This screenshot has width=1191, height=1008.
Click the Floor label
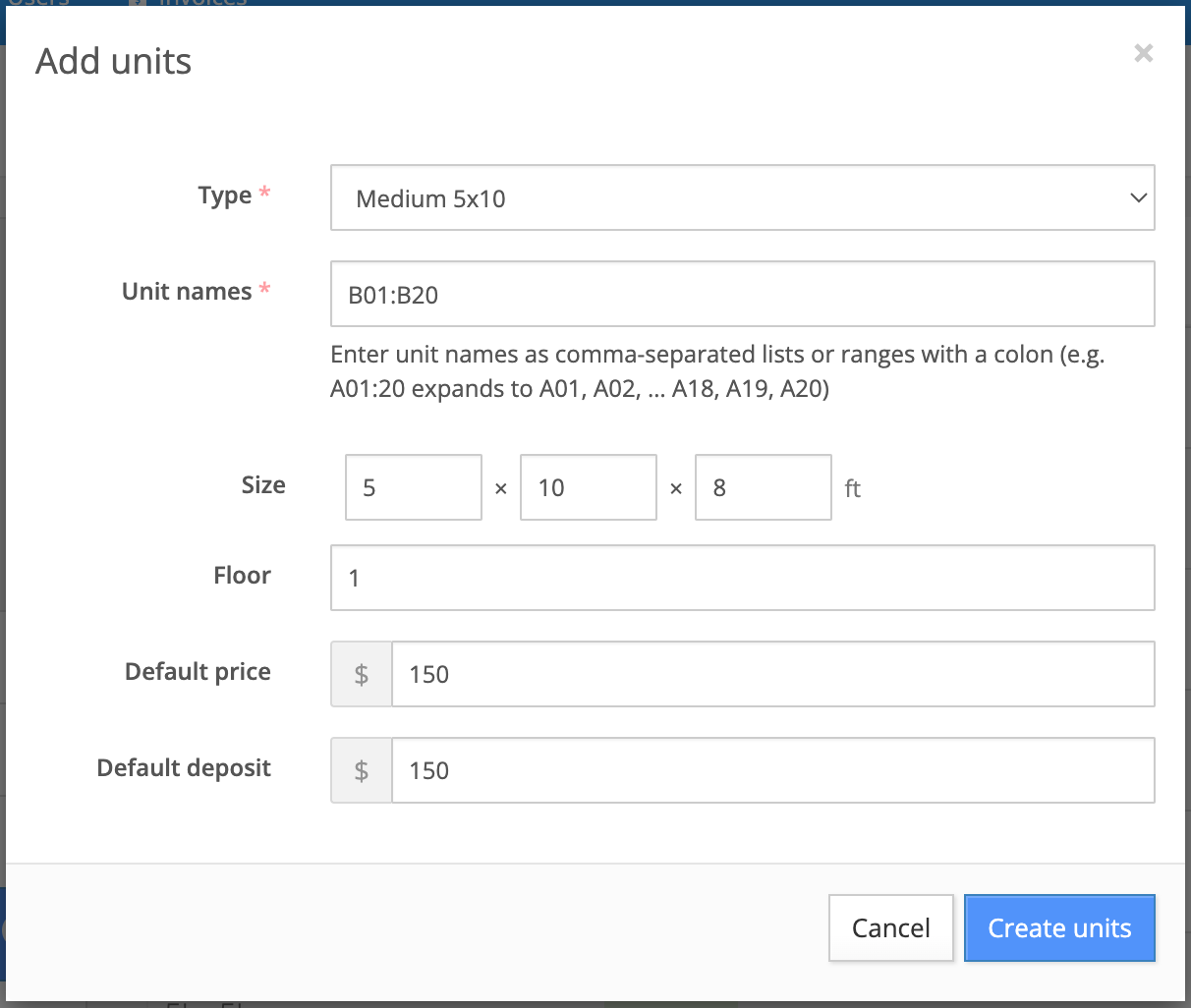[242, 576]
